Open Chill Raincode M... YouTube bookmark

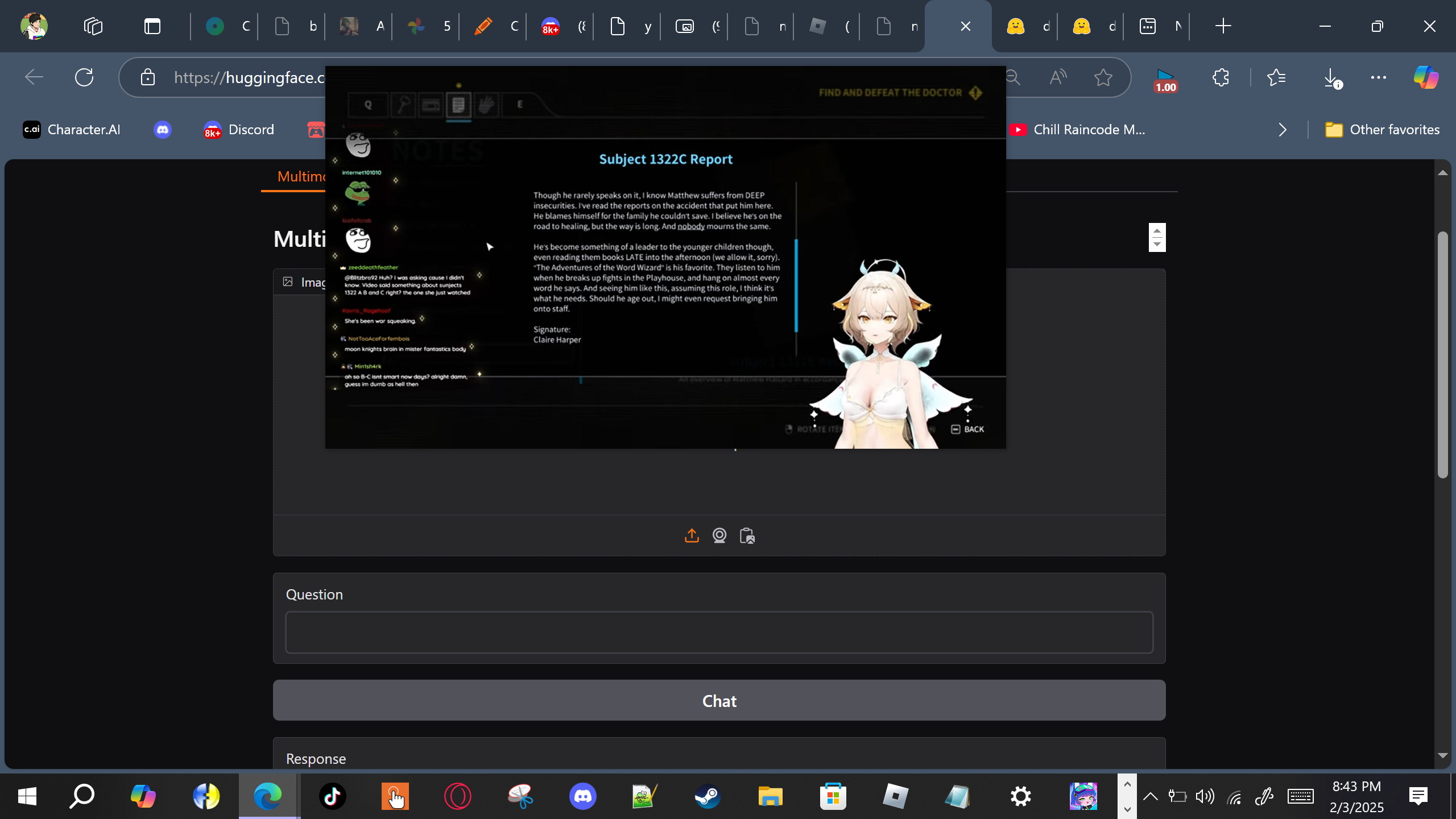click(1077, 130)
